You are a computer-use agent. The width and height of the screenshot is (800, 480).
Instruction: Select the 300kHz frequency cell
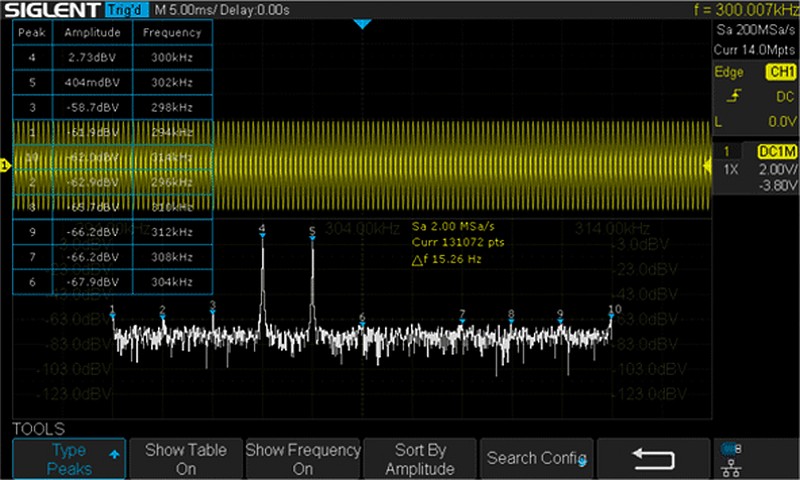[172, 58]
